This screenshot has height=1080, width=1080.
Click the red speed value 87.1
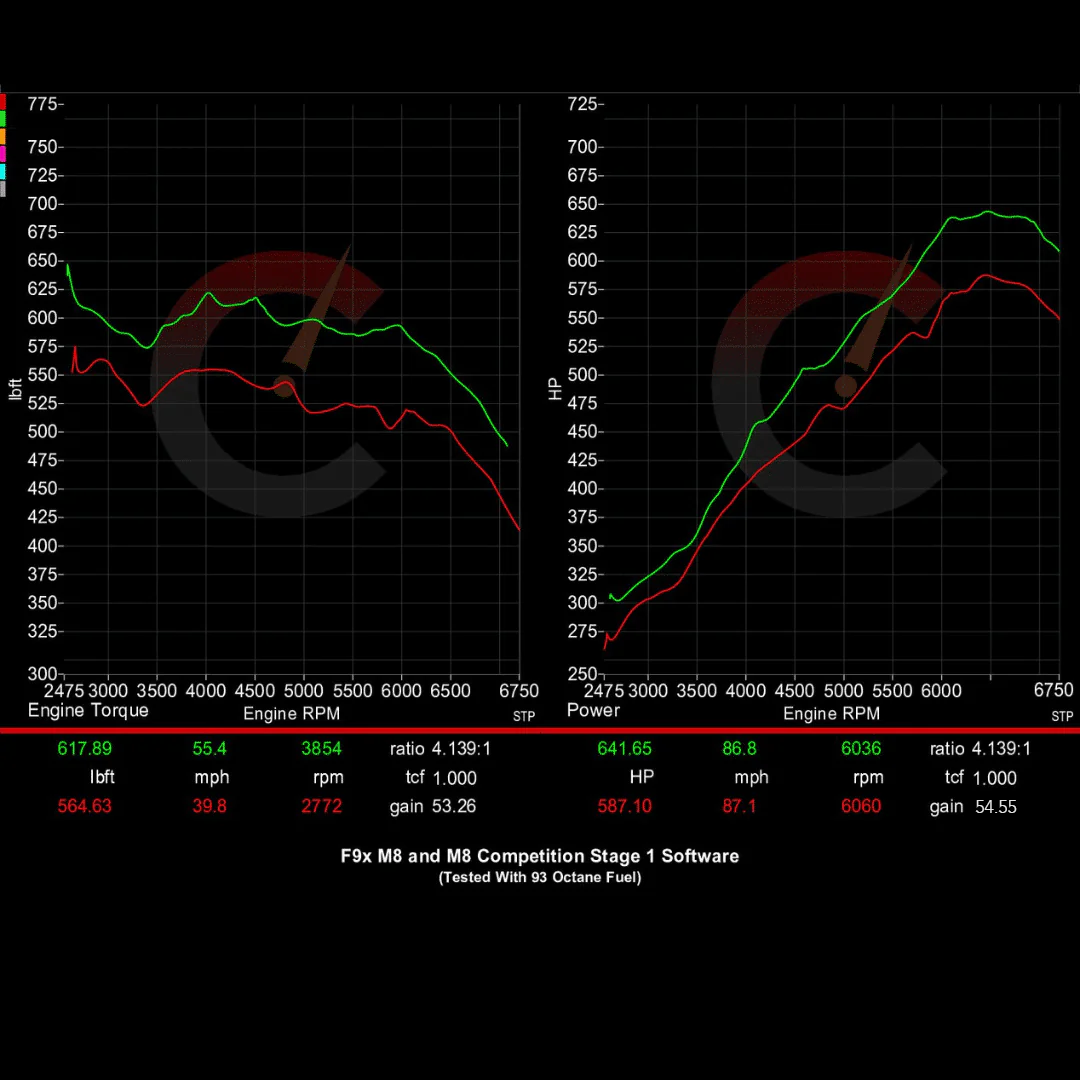pos(739,805)
